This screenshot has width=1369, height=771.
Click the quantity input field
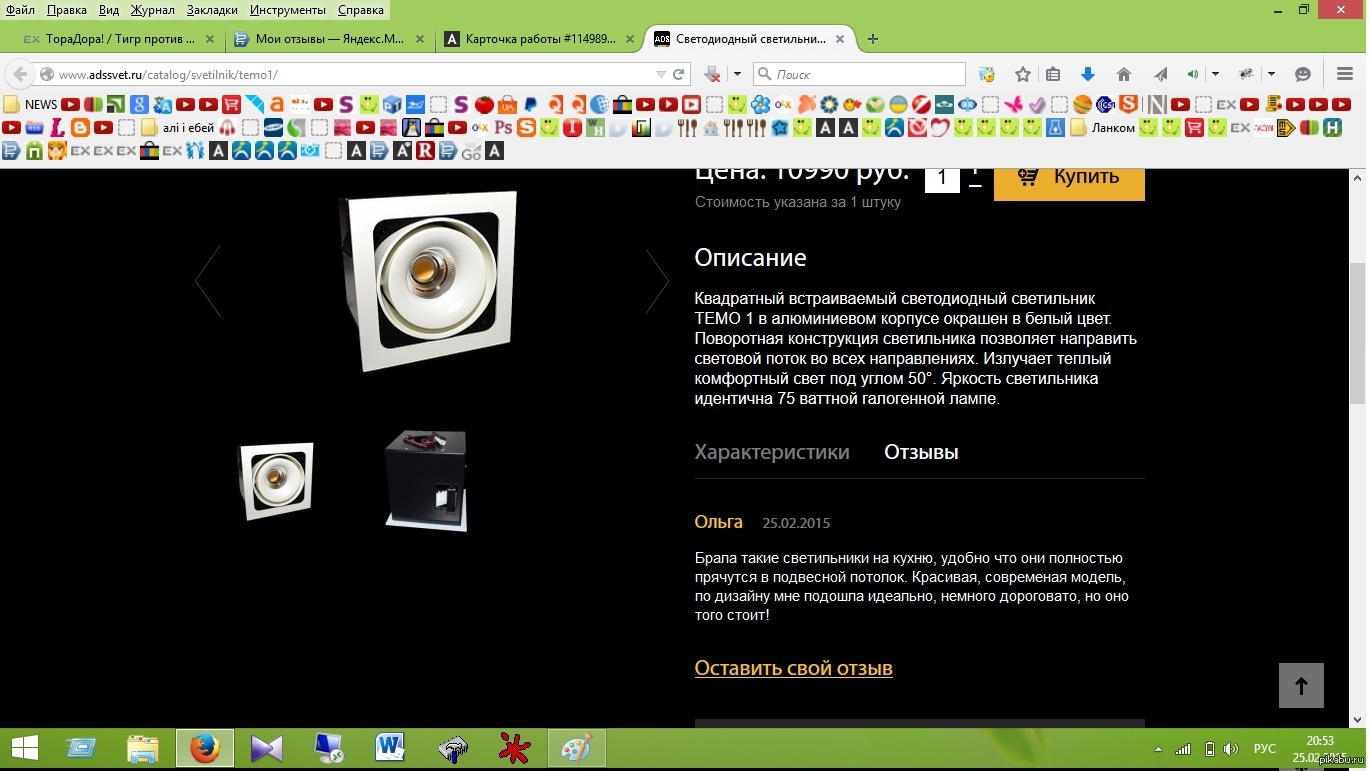pyautogui.click(x=941, y=178)
